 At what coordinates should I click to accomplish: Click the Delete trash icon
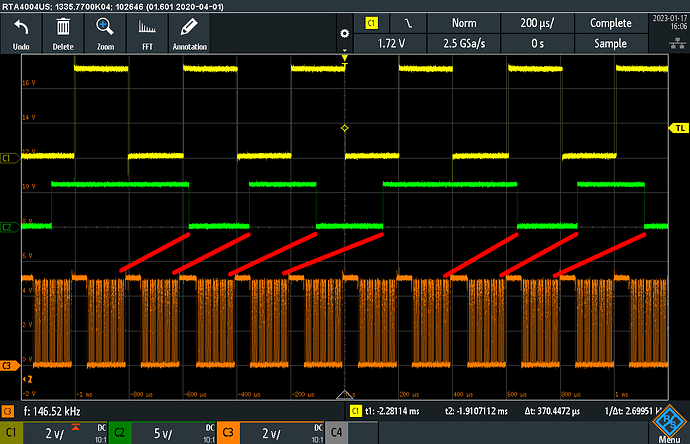coord(62,33)
